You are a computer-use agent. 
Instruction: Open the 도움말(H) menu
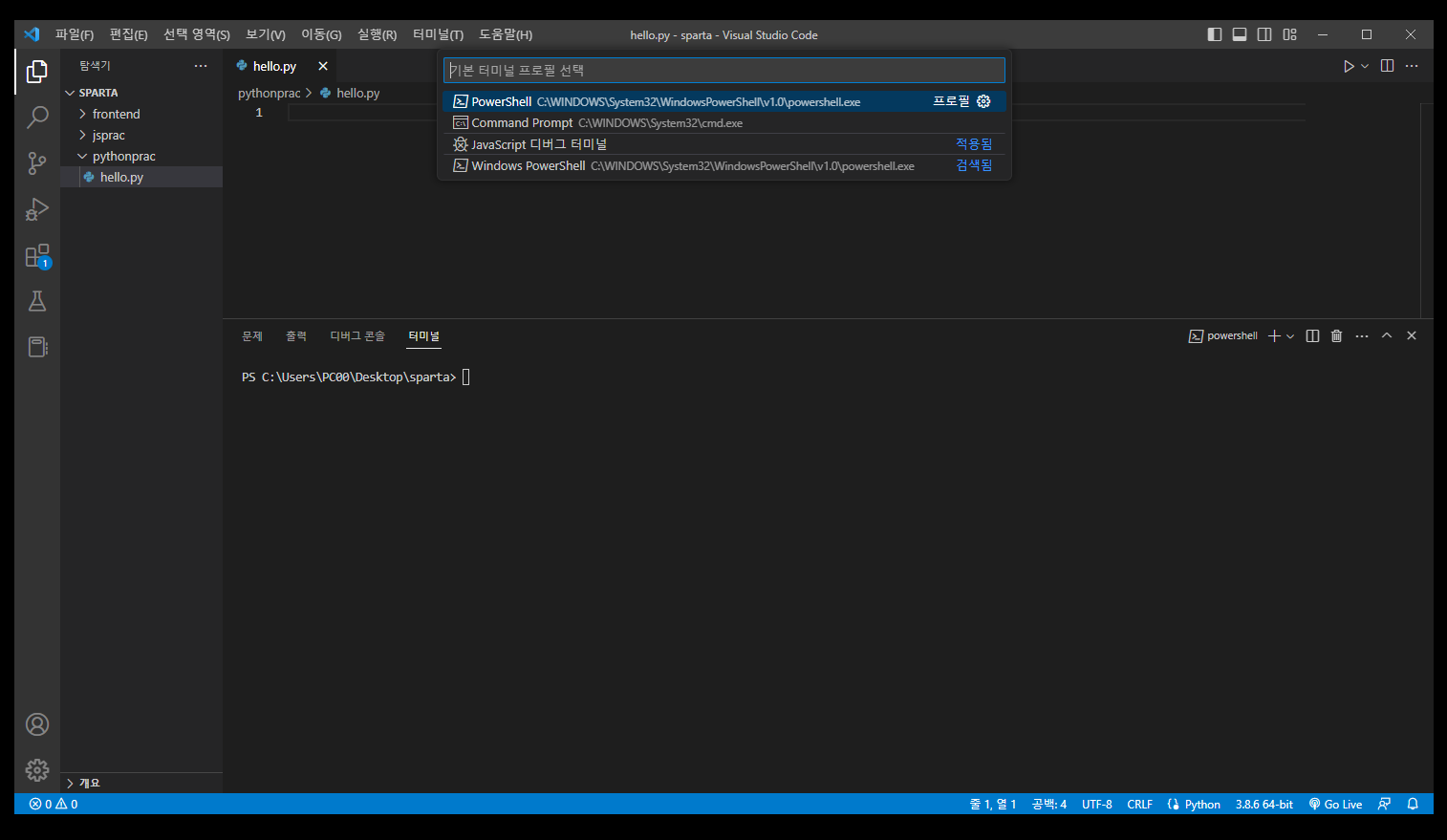click(506, 34)
